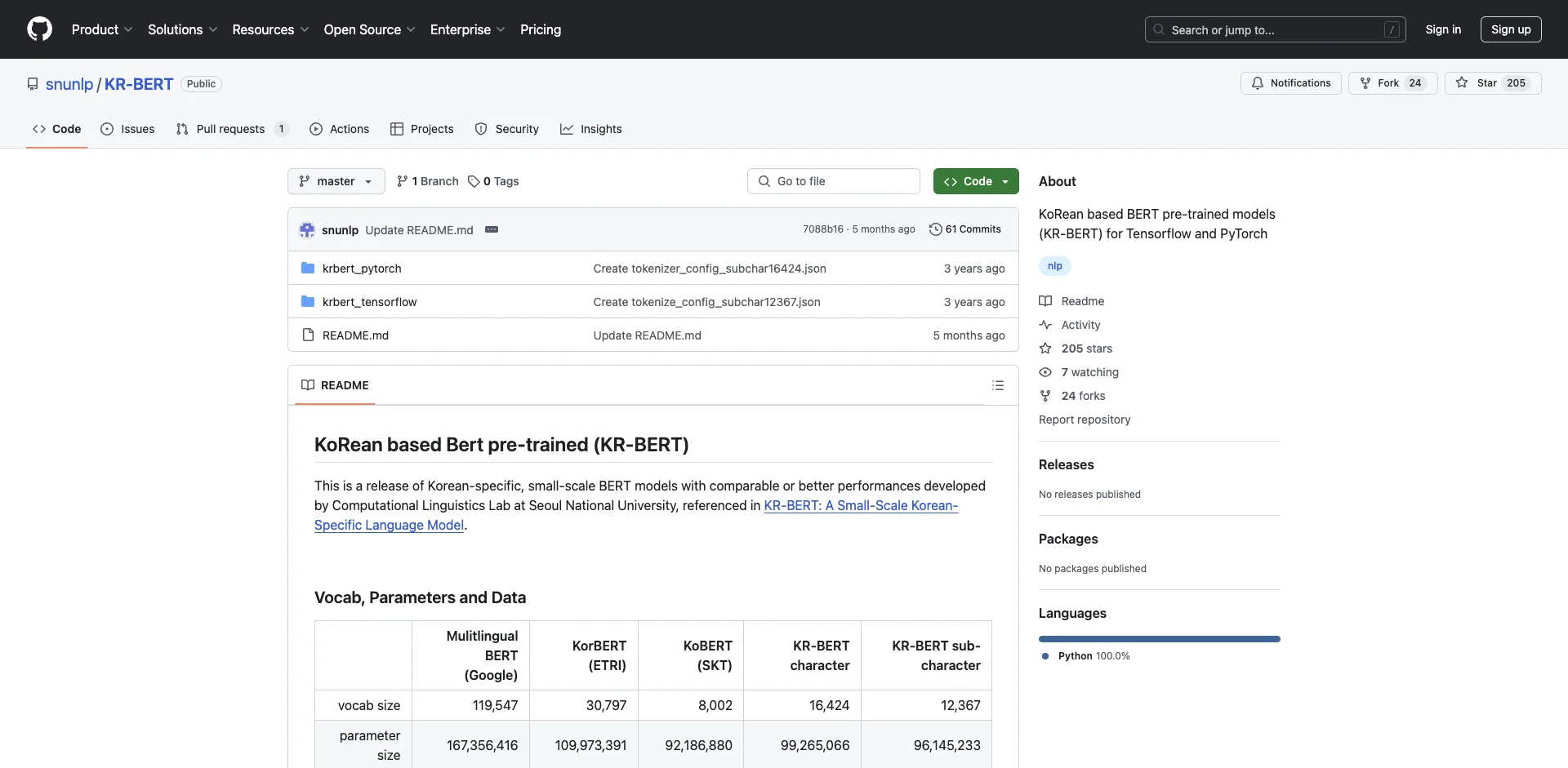Open the Releases heading link
This screenshot has height=768, width=1568.
(1066, 464)
